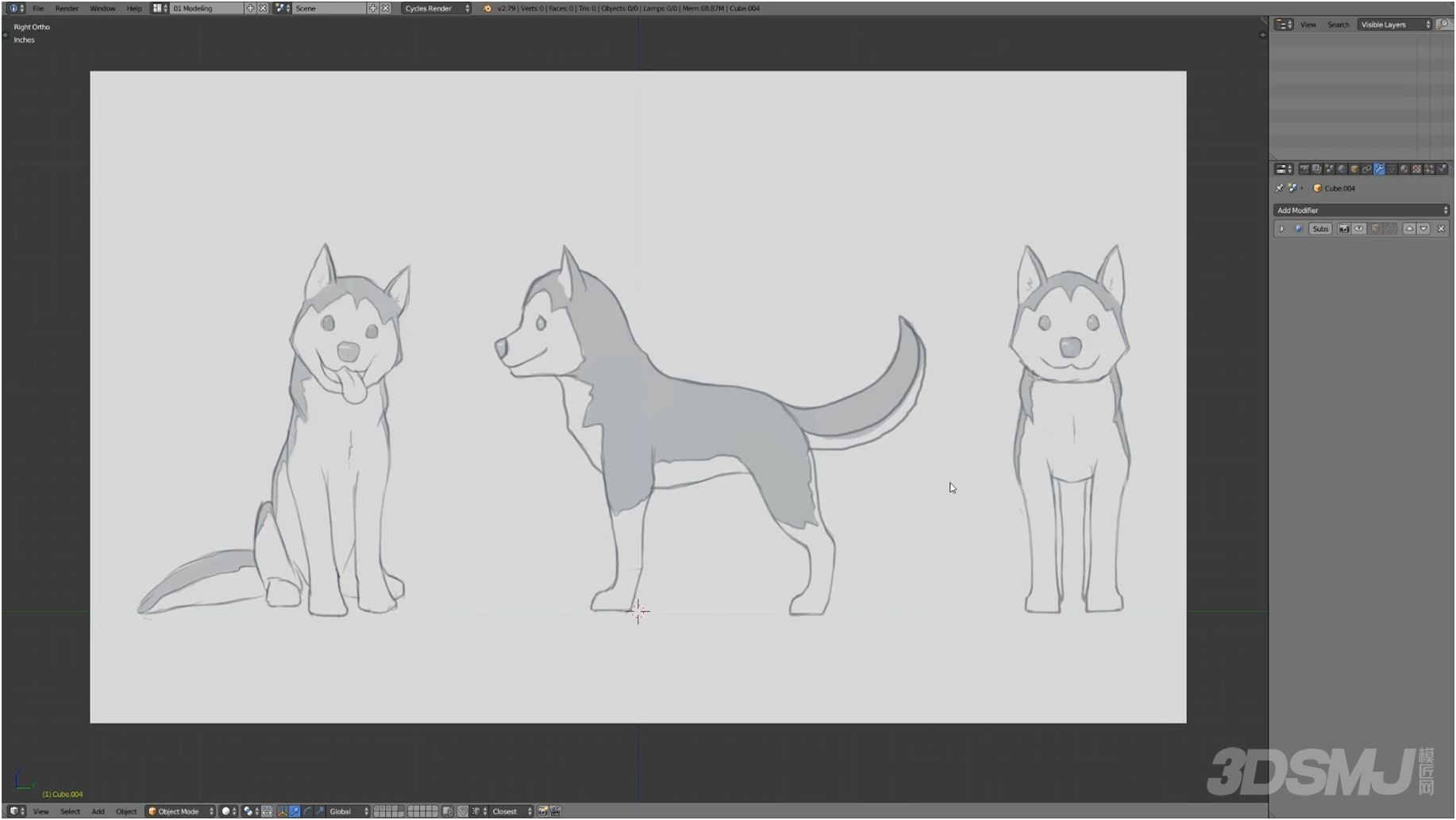The width and height of the screenshot is (1456, 820).
Task: Open the World properties tab (globe icon)
Action: (x=1342, y=169)
